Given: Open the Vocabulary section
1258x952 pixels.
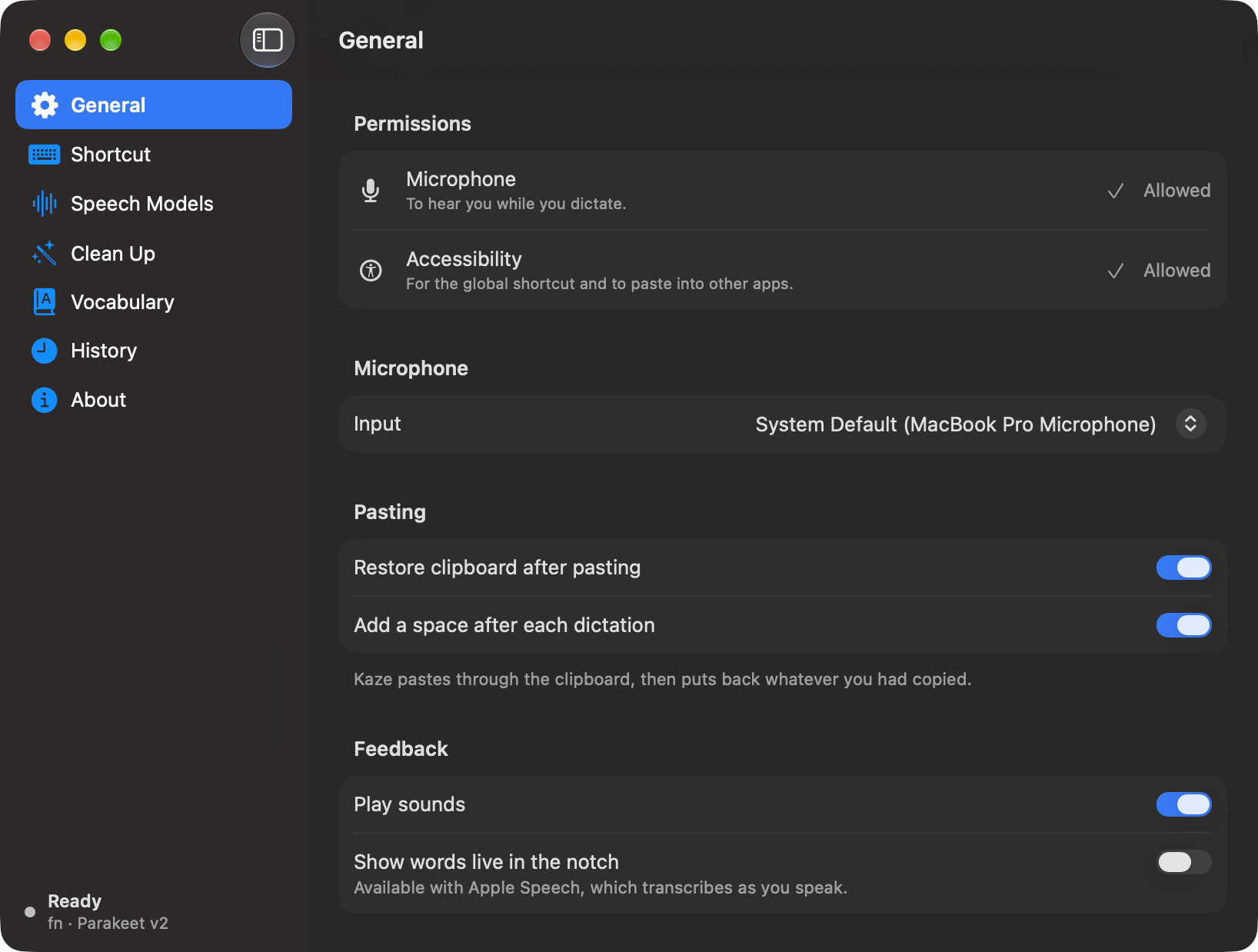Looking at the screenshot, I should click(154, 302).
